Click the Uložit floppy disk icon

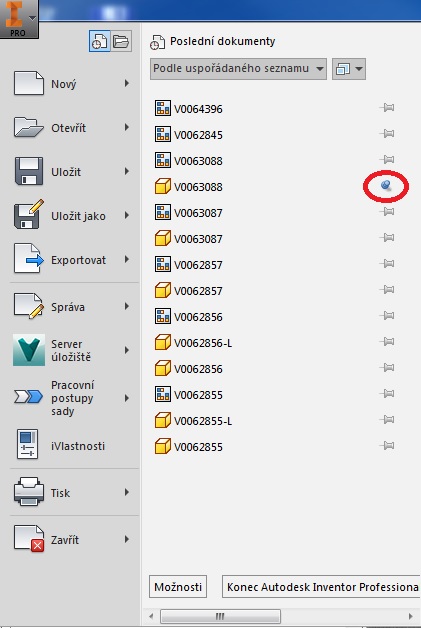point(28,171)
